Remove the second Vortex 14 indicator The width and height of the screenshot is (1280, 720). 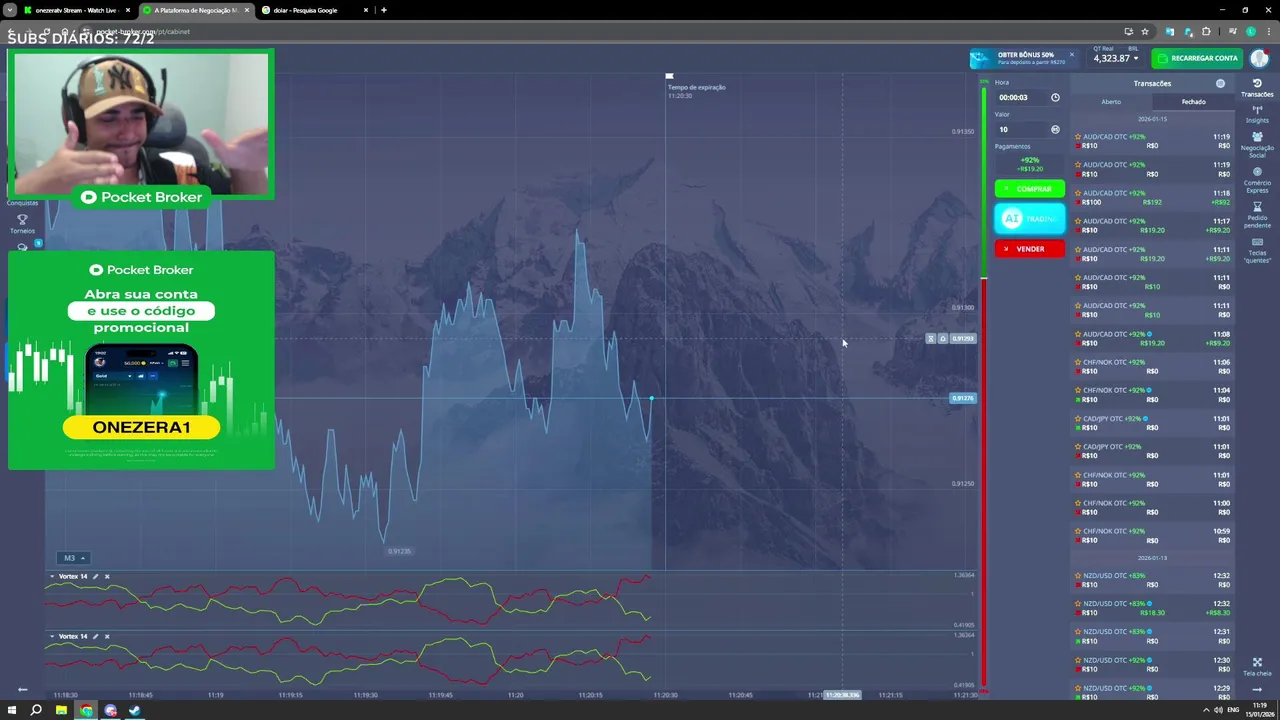point(107,636)
